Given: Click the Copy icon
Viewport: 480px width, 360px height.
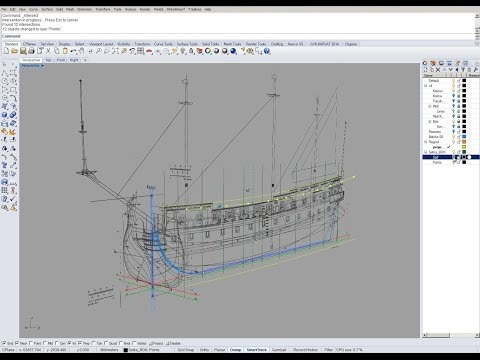Looking at the screenshot, I should tap(57, 51).
